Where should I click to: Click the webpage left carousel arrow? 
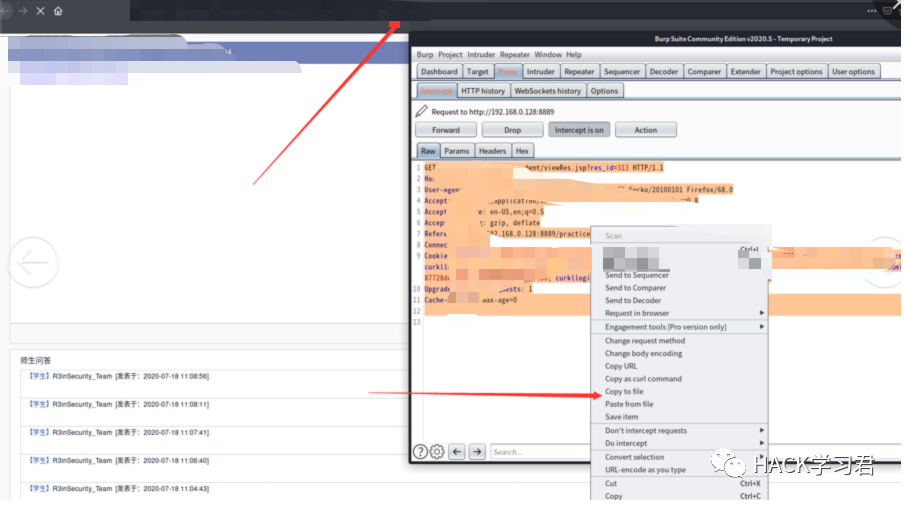point(33,262)
